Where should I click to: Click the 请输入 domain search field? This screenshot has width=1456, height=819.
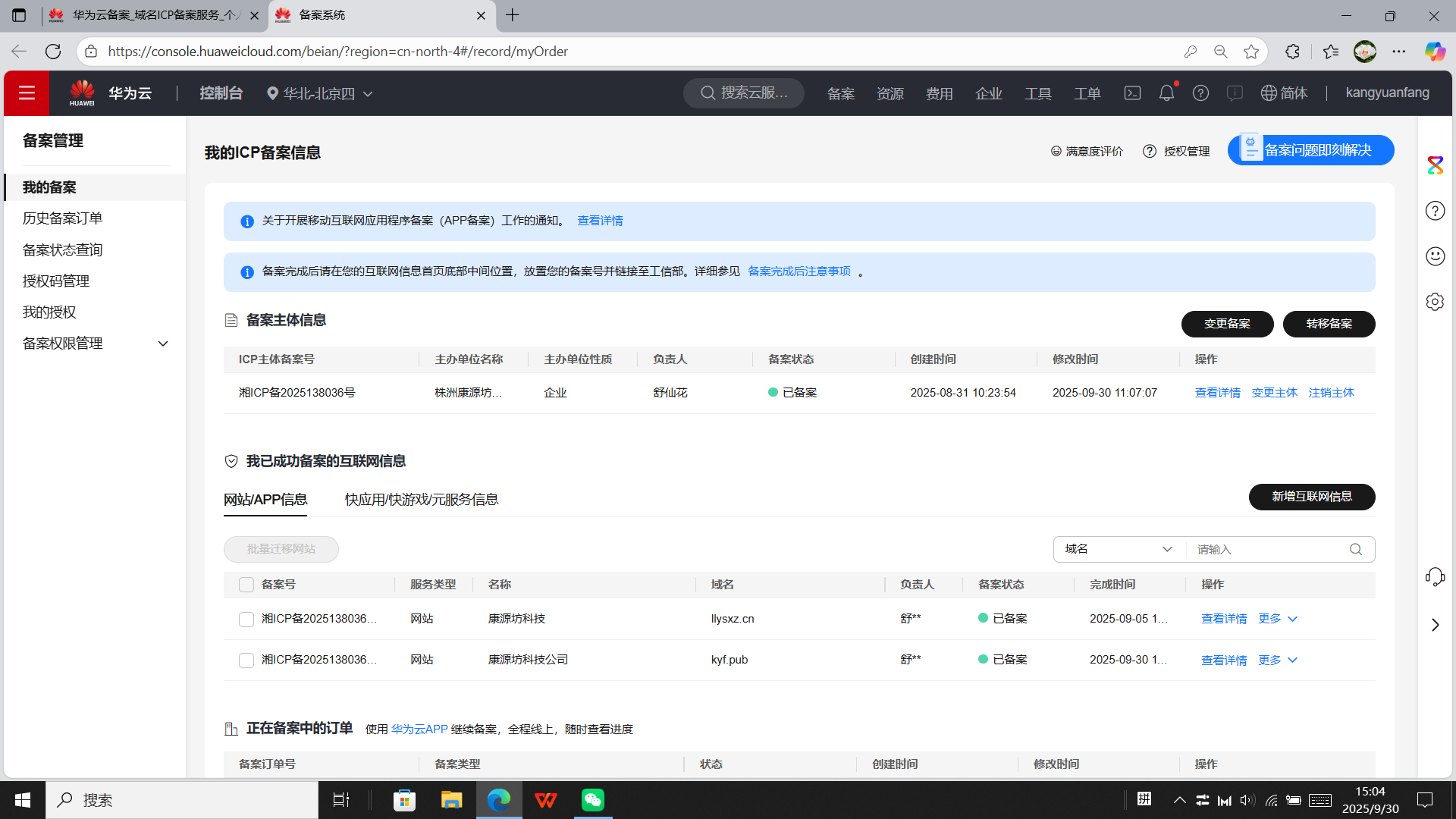click(x=1266, y=550)
